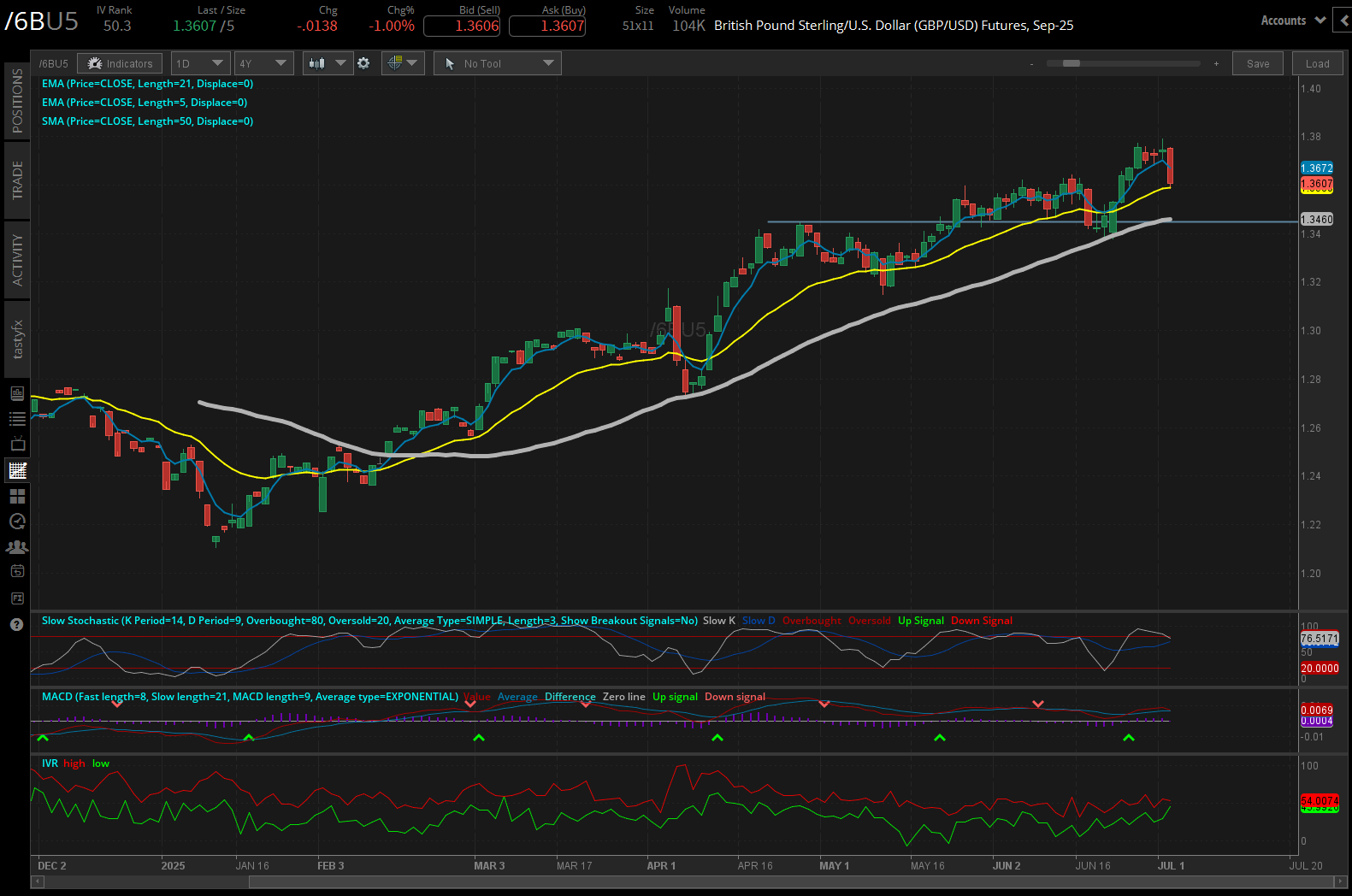This screenshot has height=896, width=1352.
Task: Open the crosshair cursor mode dropdown
Action: [403, 63]
